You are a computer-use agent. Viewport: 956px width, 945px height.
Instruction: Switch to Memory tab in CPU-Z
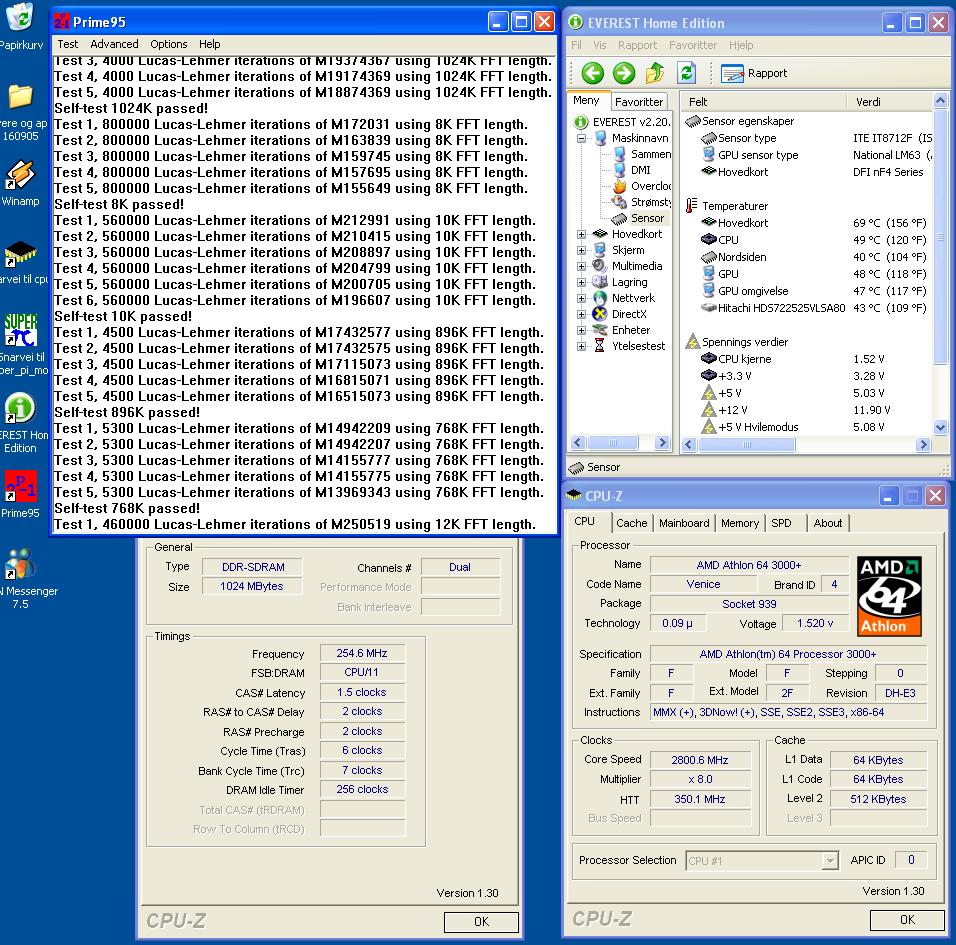pyautogui.click(x=740, y=523)
